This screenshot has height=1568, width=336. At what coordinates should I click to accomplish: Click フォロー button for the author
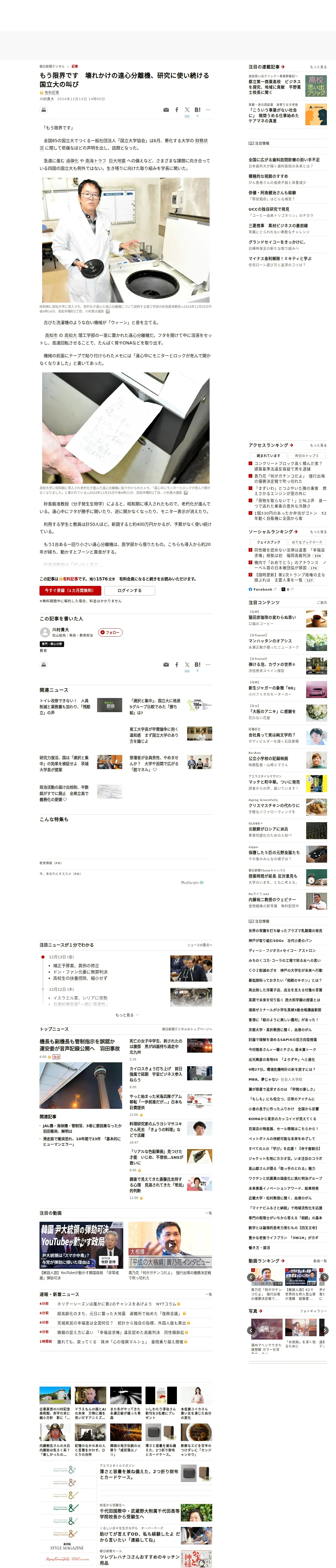pyautogui.click(x=110, y=632)
